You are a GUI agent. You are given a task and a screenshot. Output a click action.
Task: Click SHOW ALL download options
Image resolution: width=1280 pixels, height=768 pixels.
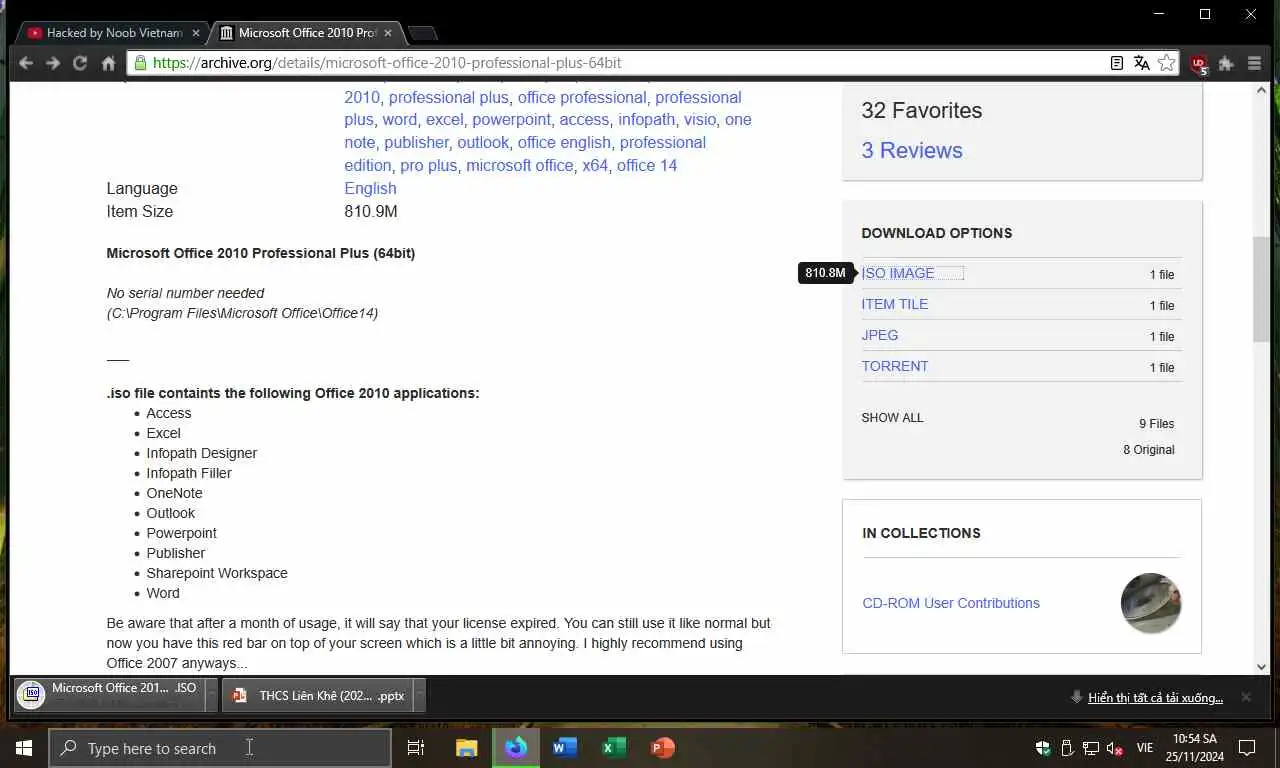point(892,417)
